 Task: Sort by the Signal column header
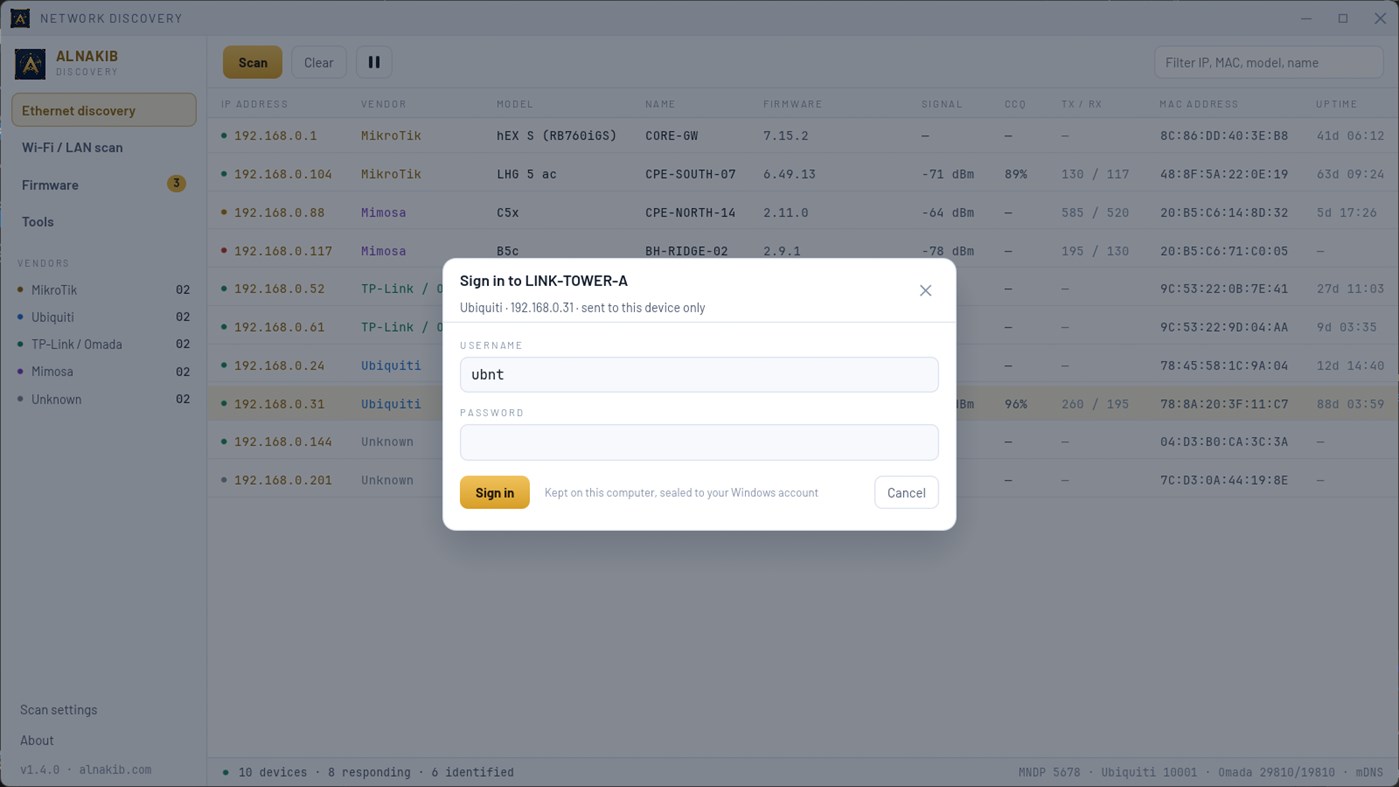941,104
